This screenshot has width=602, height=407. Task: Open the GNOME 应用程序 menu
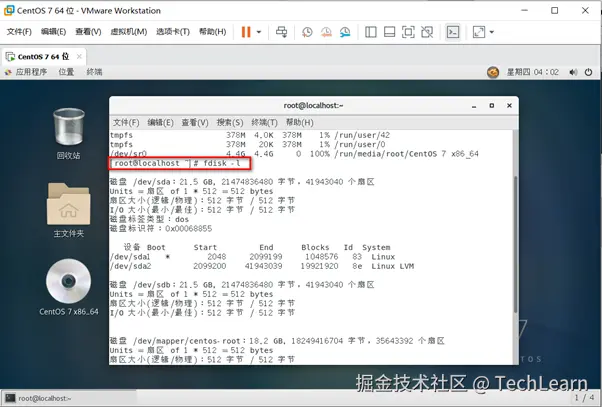click(26, 72)
